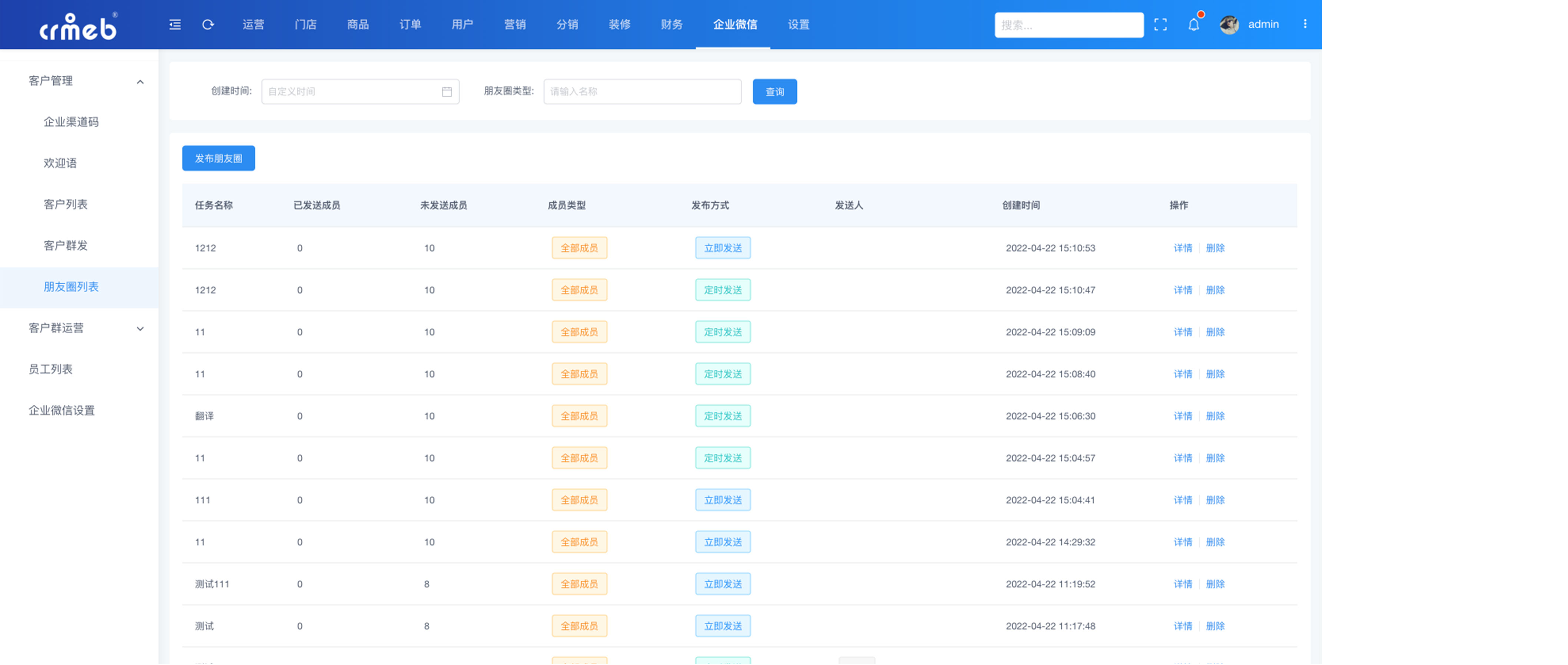Click timestamp 2022-04-22 15:04:57
The image size is (1568, 665).
pyautogui.click(x=1050, y=458)
